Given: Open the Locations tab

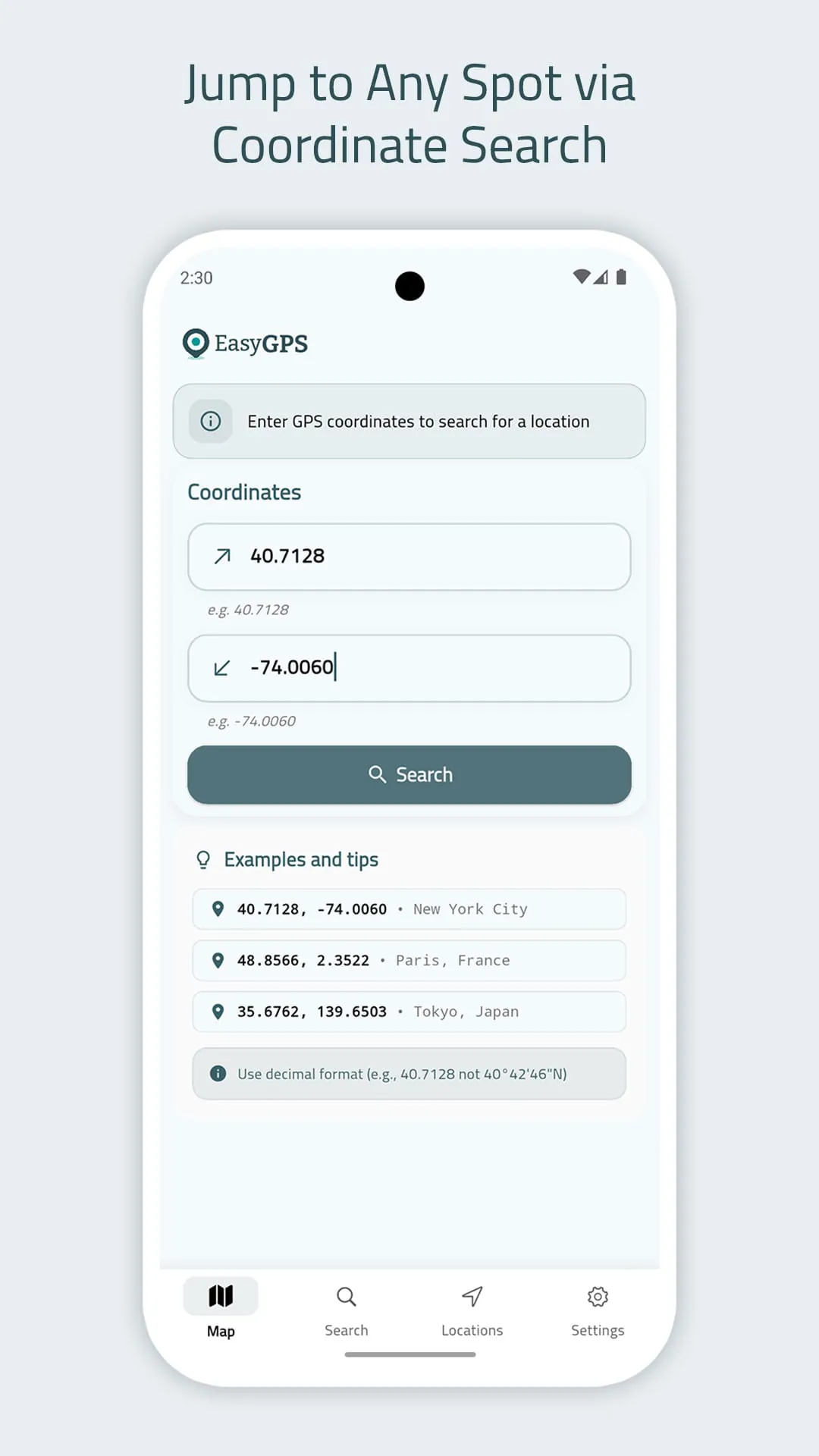Looking at the screenshot, I should (472, 1309).
